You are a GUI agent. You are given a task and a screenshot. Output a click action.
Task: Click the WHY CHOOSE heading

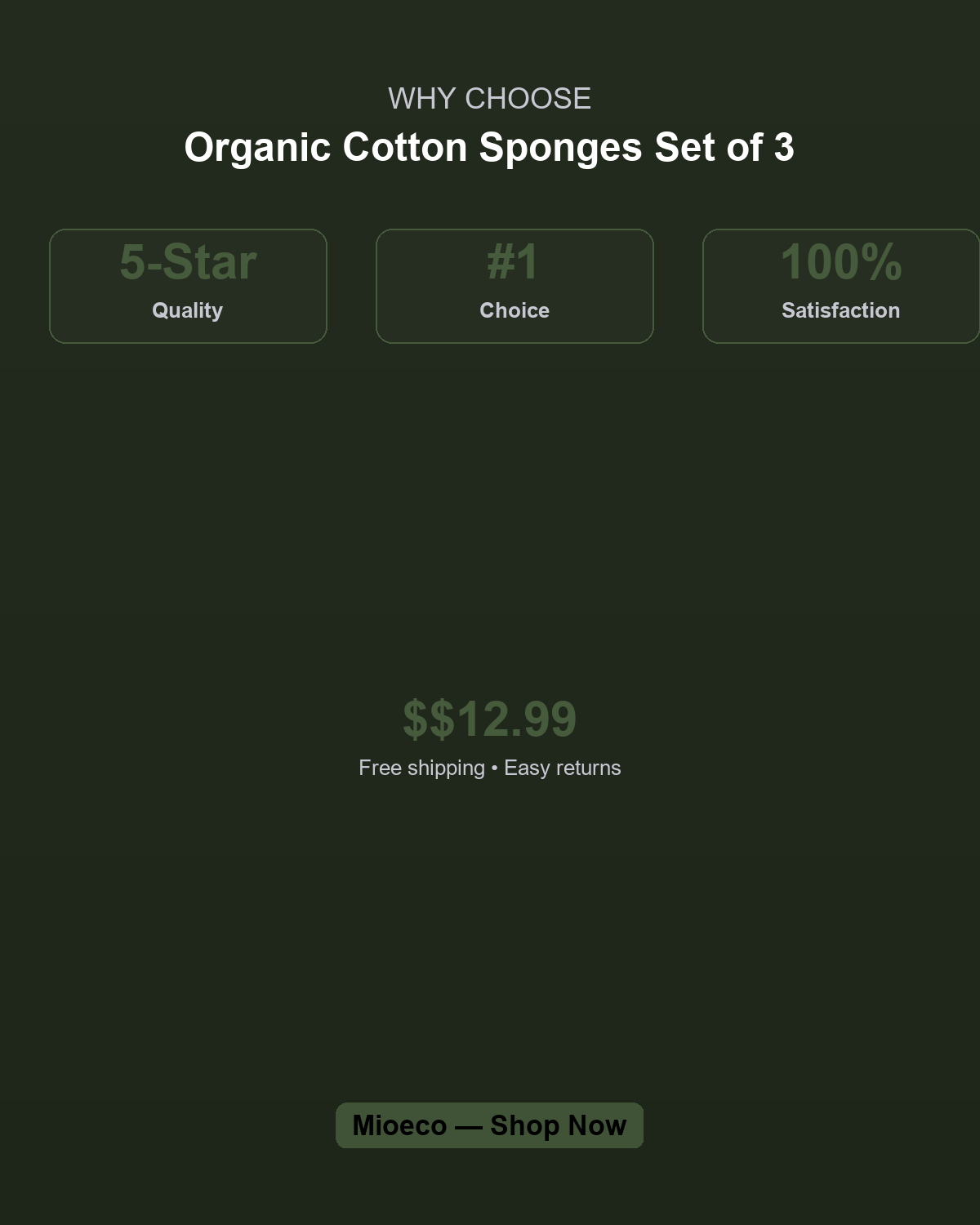[x=489, y=99]
